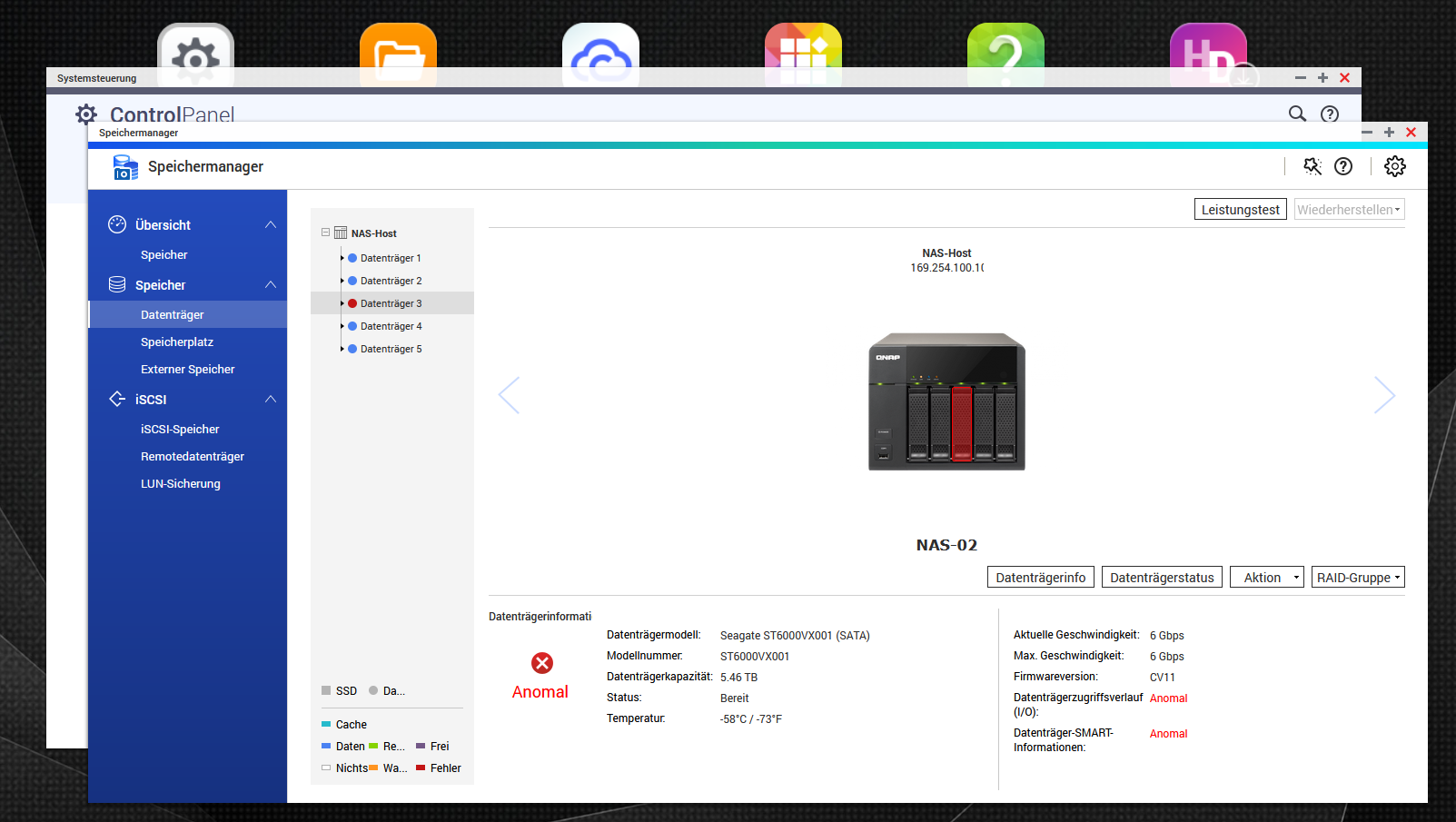The image size is (1456, 822).
Task: Click the Übersicht gauge icon in sidebar
Action: [x=117, y=224]
